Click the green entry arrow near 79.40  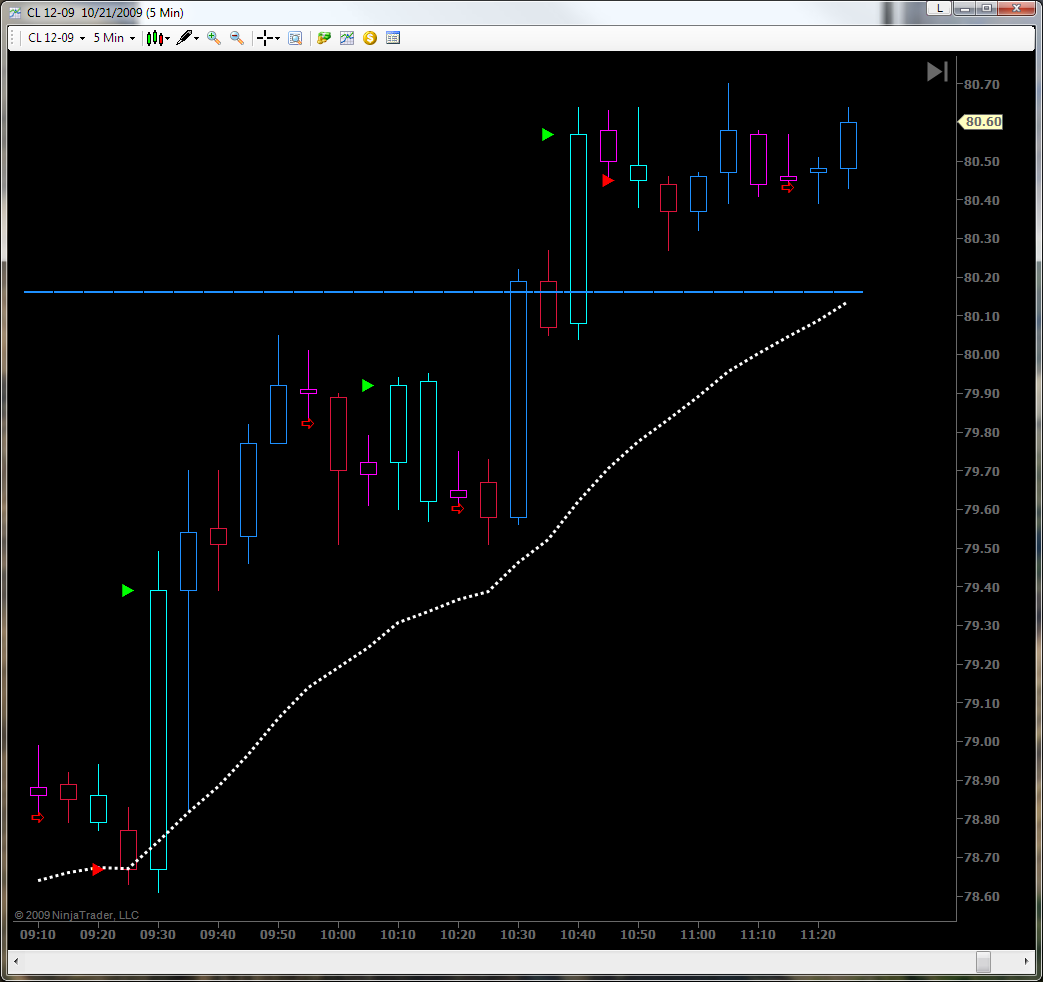pyautogui.click(x=128, y=590)
